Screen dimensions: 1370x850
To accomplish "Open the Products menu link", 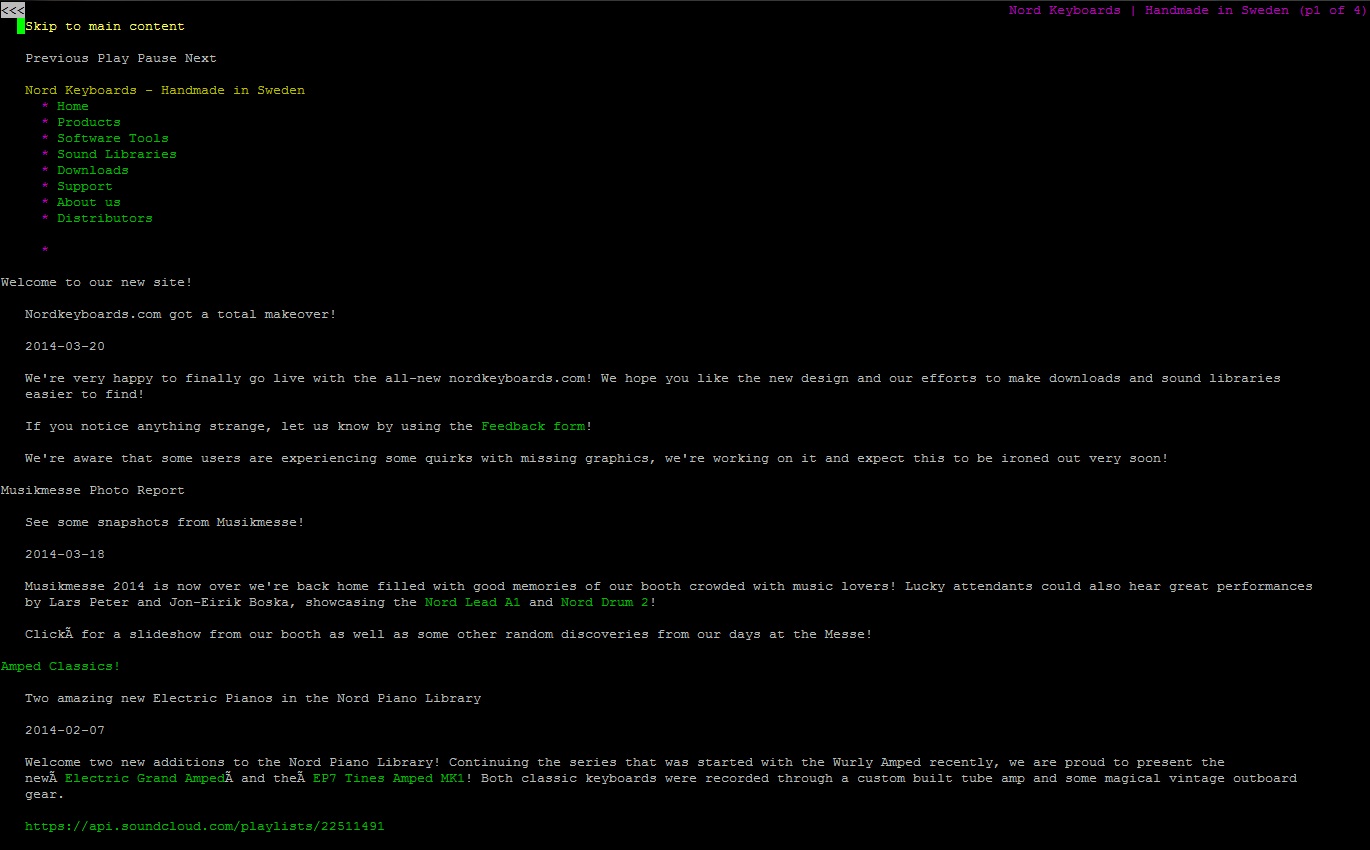I will [89, 122].
